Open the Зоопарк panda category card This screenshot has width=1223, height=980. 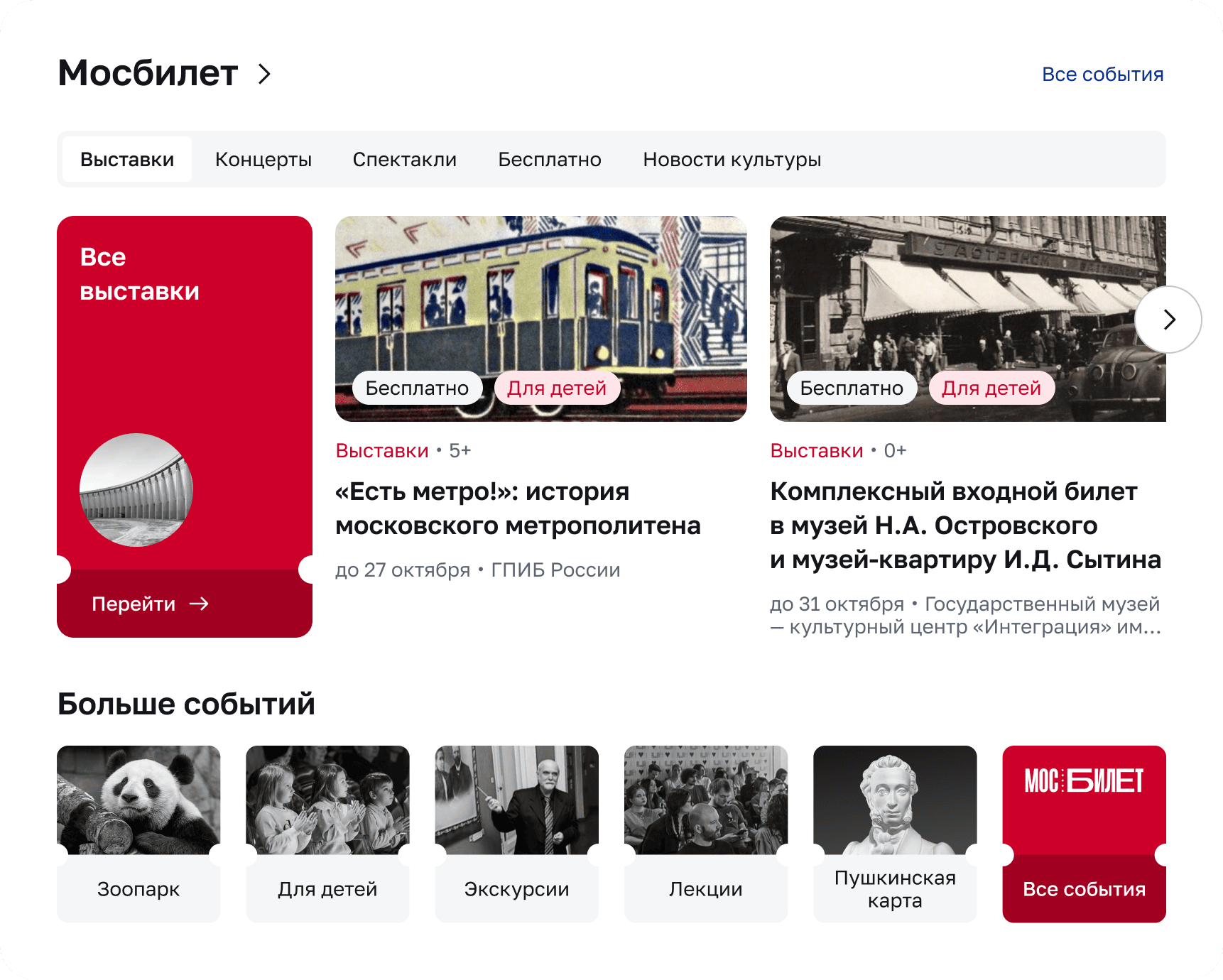[x=138, y=834]
